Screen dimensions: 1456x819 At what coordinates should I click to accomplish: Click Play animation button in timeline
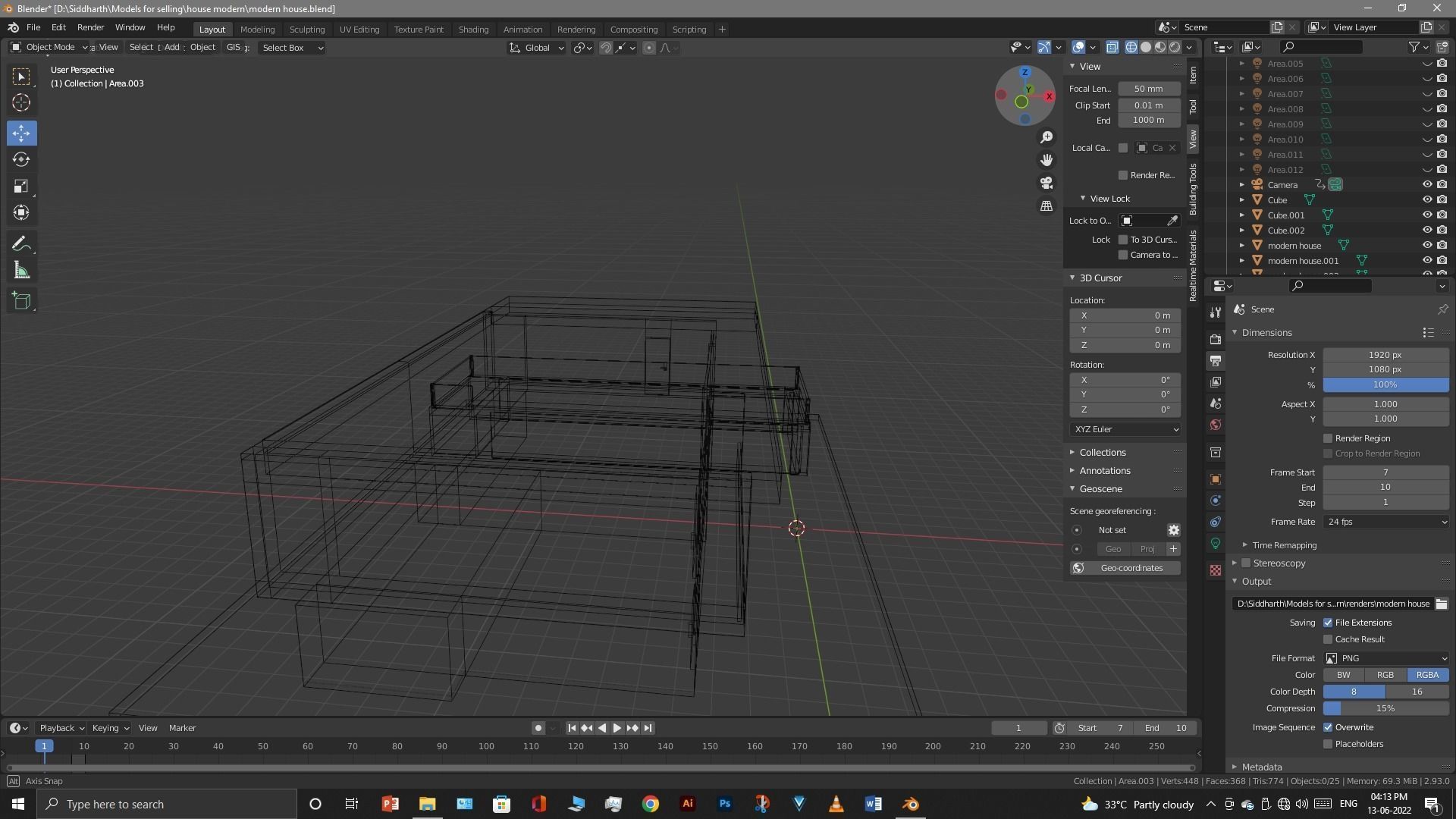tap(617, 728)
